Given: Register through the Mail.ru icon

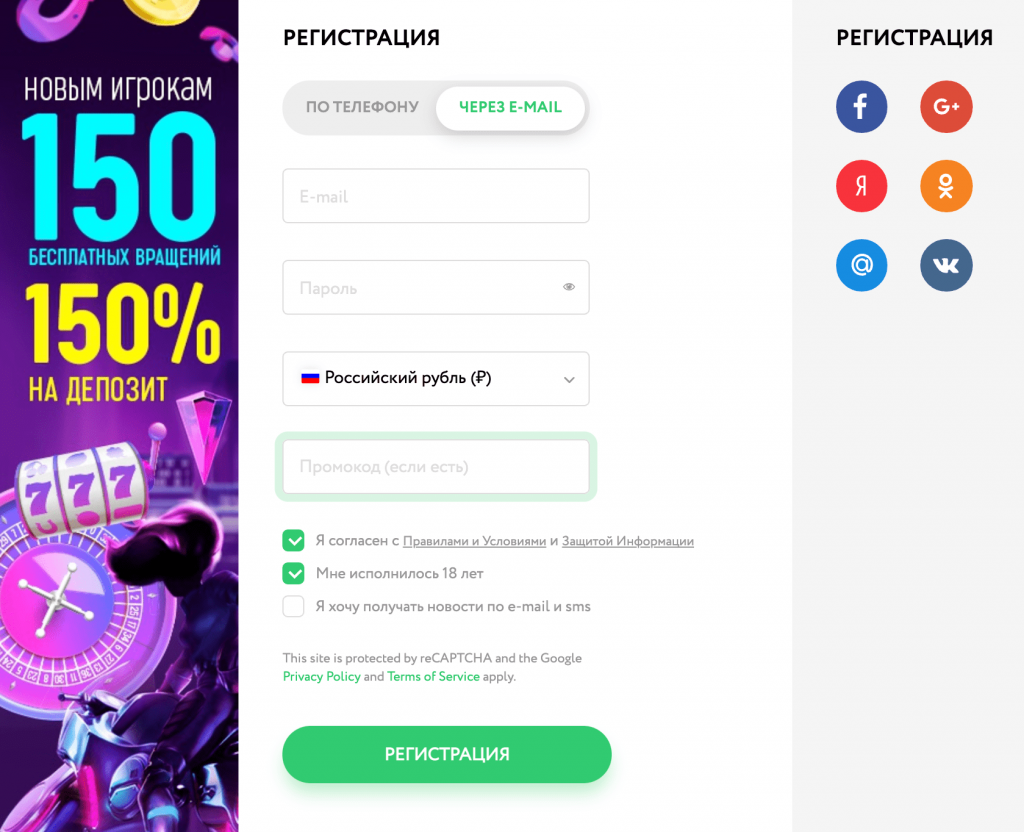Looking at the screenshot, I should coord(861,265).
